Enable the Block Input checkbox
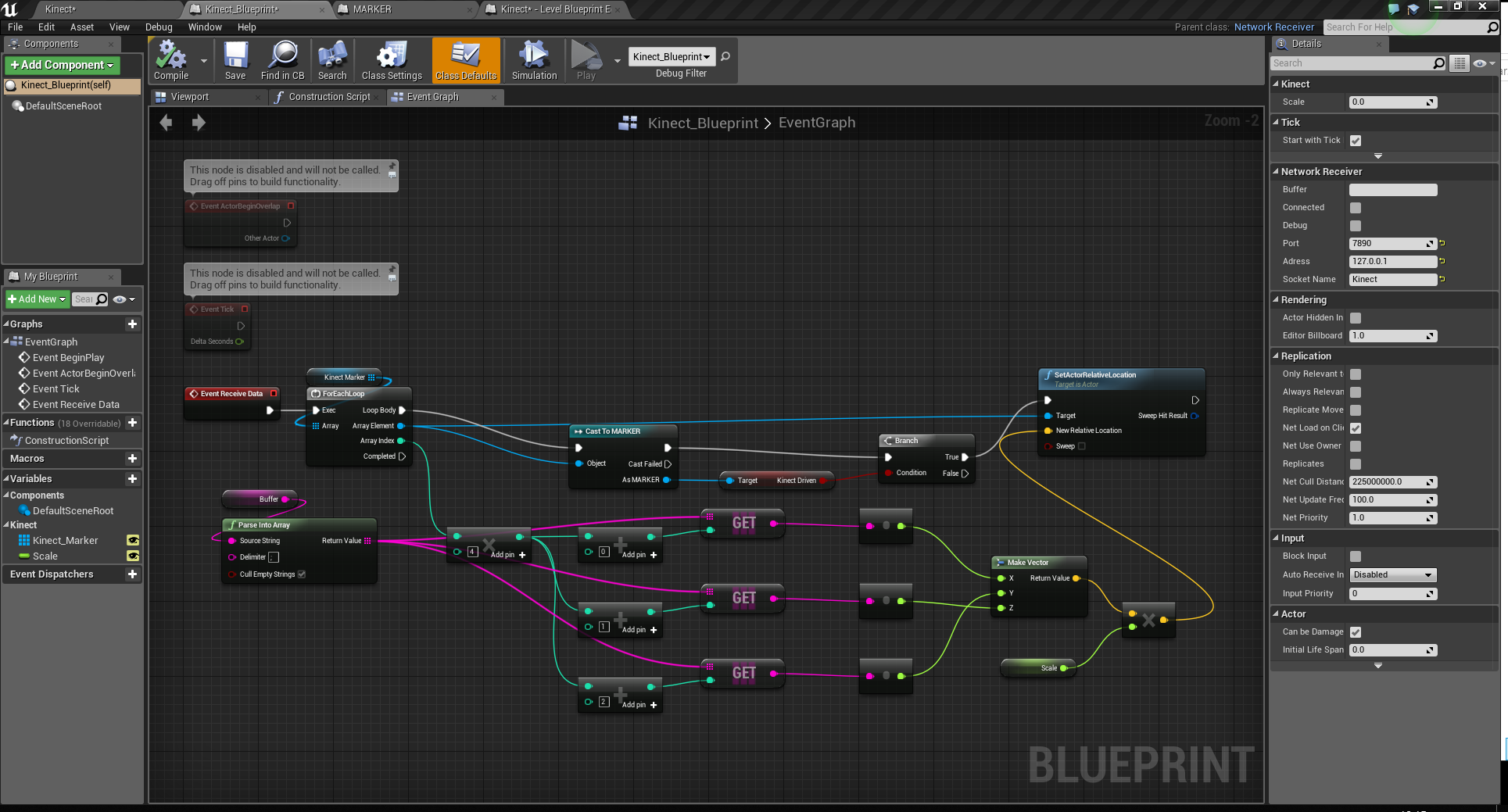The image size is (1508, 812). coord(1356,556)
